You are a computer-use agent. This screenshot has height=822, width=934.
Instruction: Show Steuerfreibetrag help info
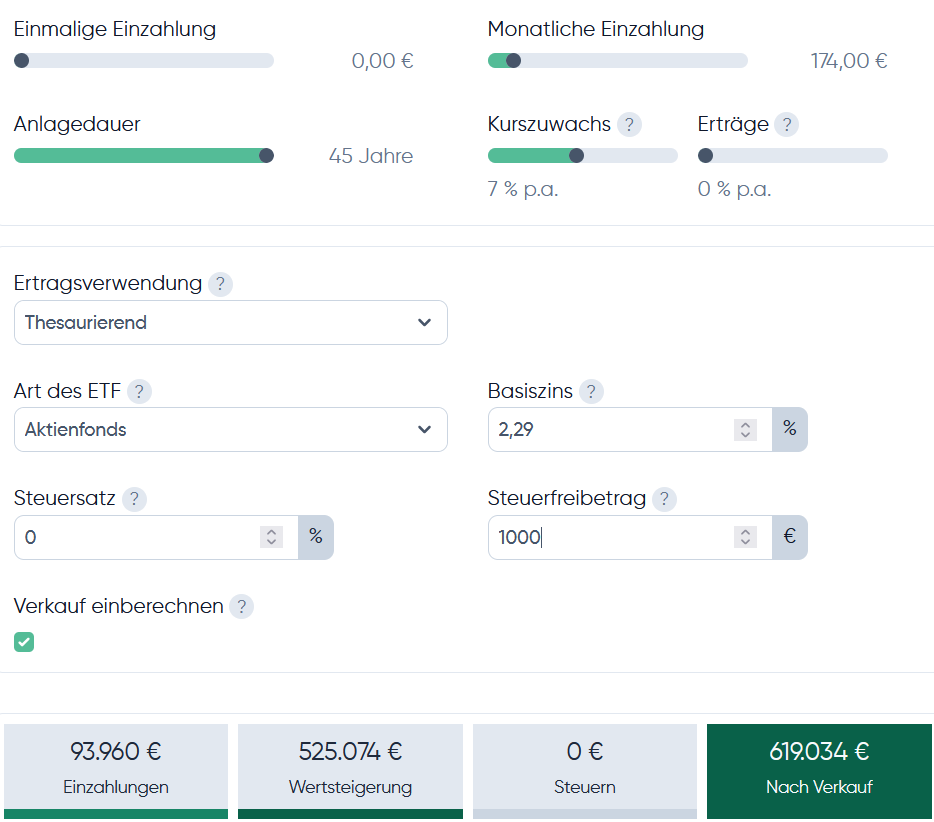point(664,498)
